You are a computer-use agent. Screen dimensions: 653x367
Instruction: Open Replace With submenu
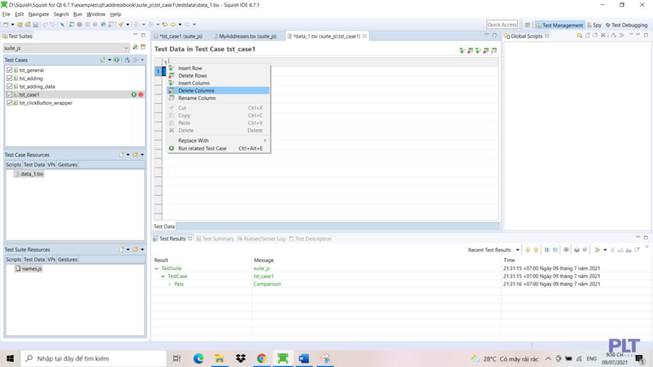[218, 140]
